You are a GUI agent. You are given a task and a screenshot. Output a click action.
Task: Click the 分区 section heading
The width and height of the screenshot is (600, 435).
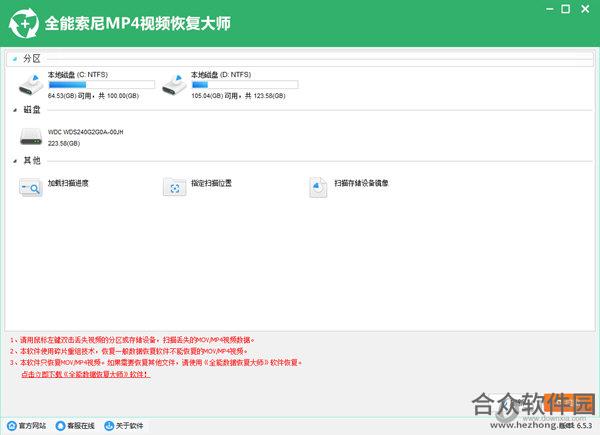click(32, 59)
